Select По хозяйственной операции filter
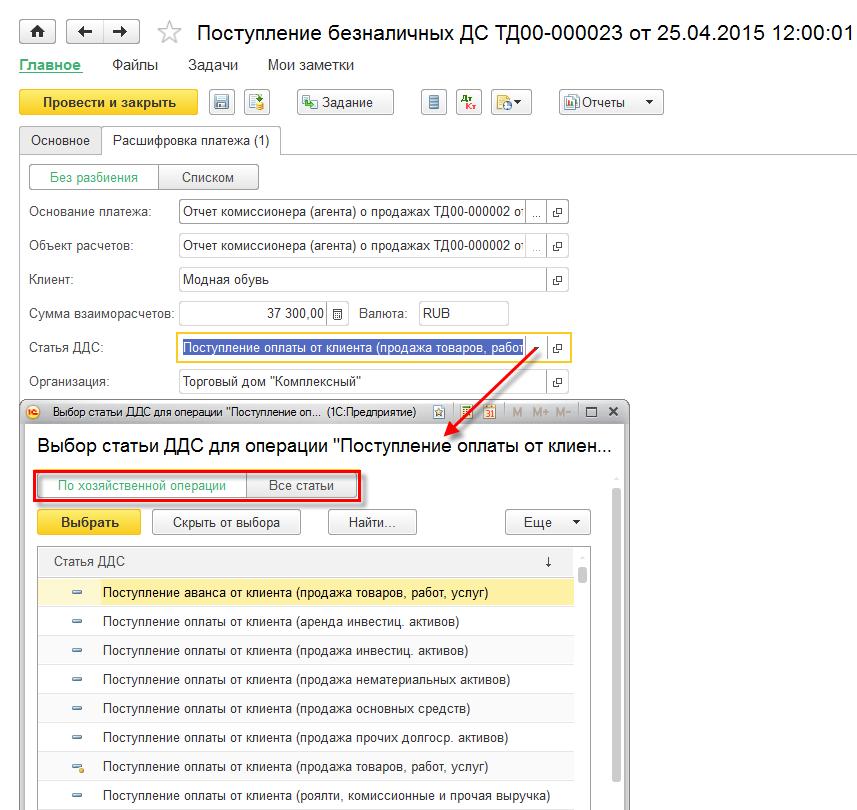This screenshot has width=857, height=810. 142,485
